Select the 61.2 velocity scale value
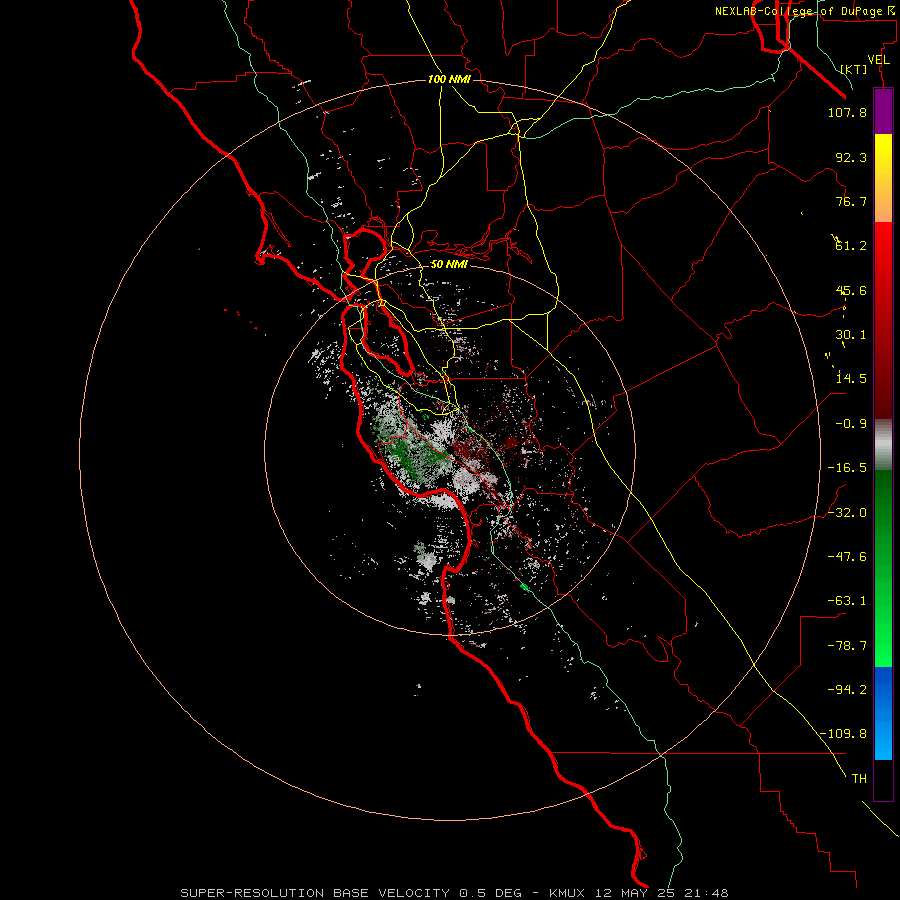The height and width of the screenshot is (900, 900). [x=851, y=246]
